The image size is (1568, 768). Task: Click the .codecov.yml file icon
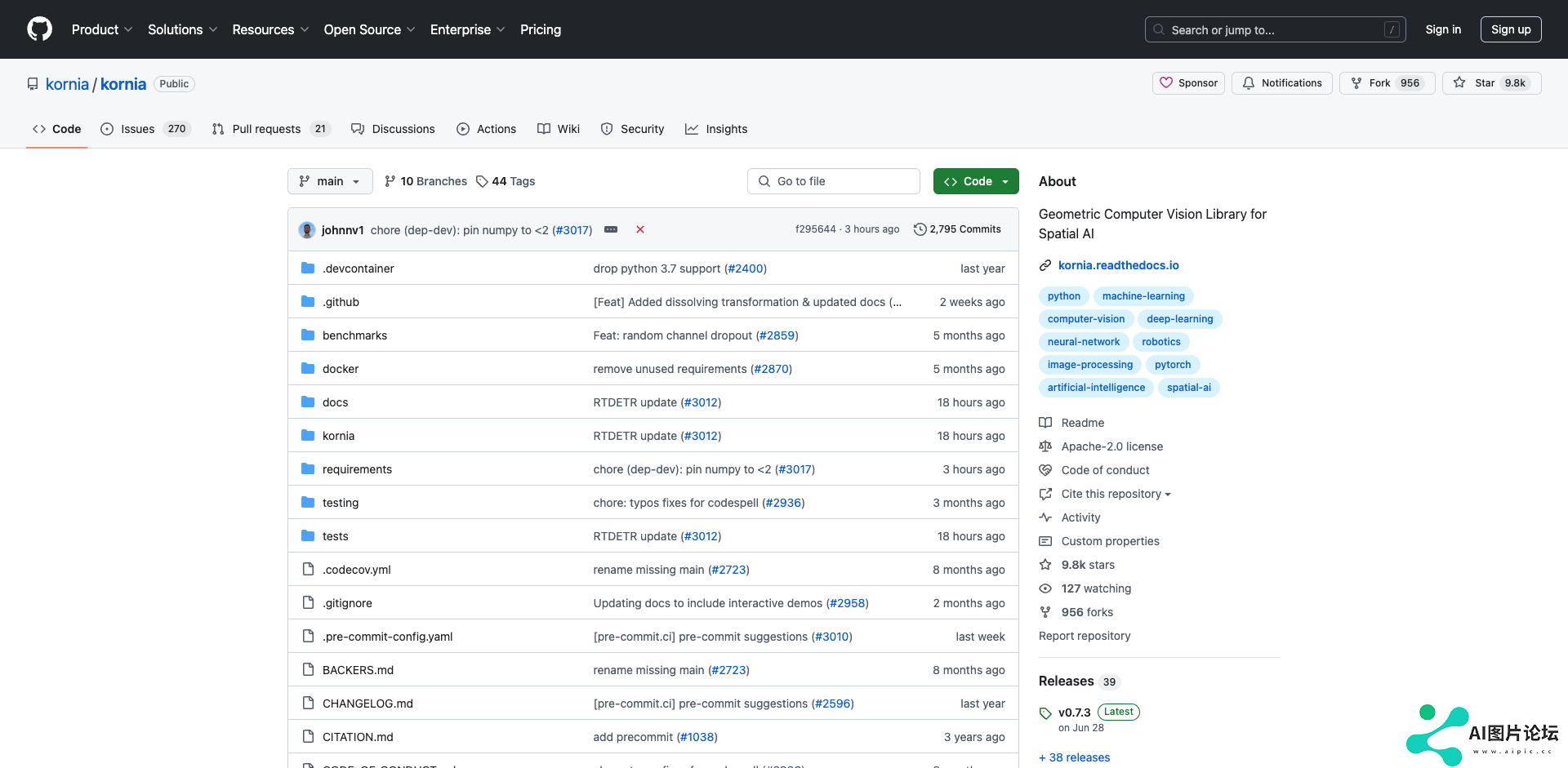308,569
